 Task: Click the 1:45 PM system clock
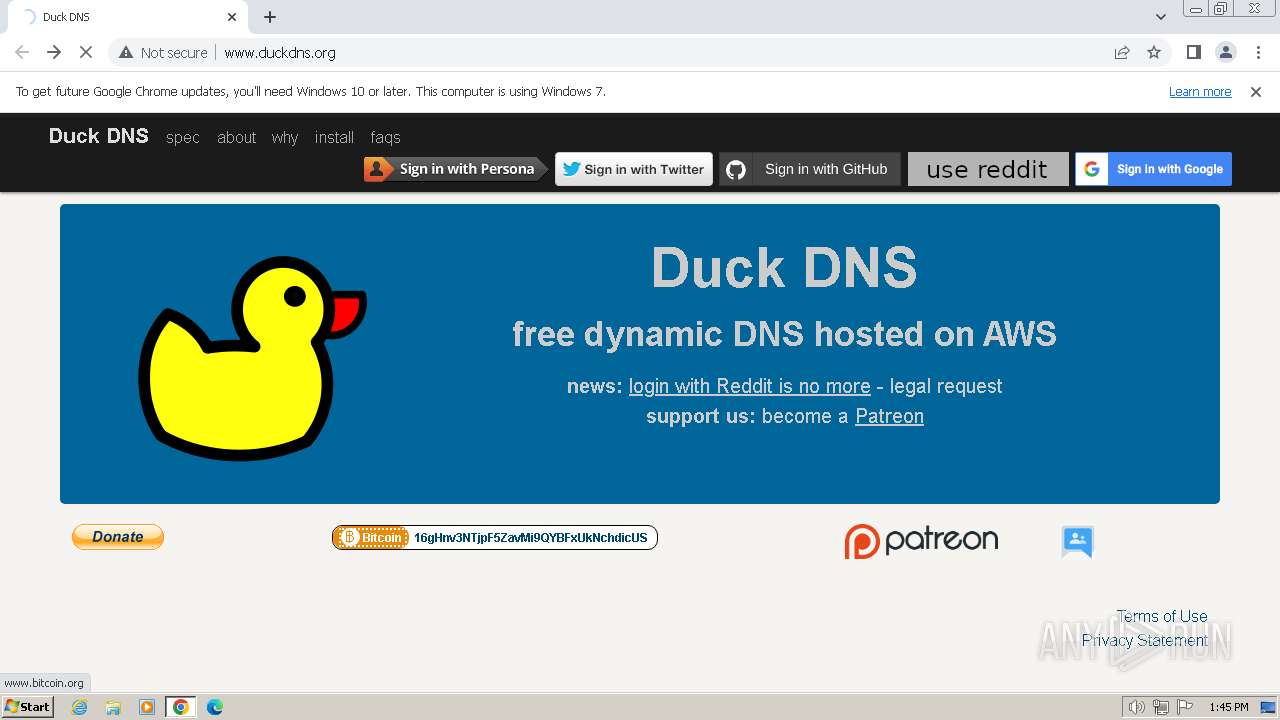tap(1229, 707)
